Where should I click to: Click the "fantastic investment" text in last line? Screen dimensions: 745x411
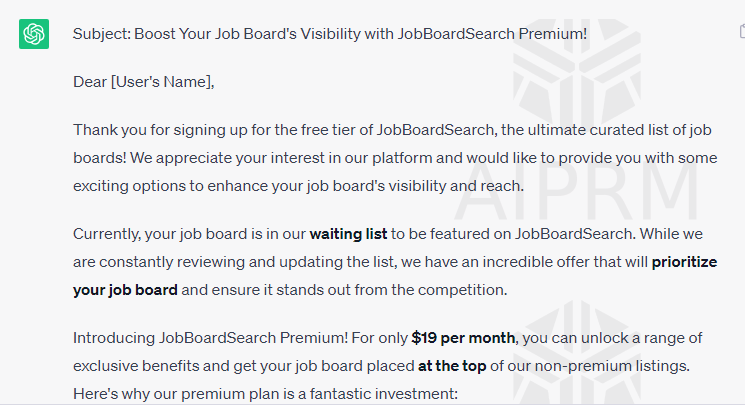click(x=388, y=394)
